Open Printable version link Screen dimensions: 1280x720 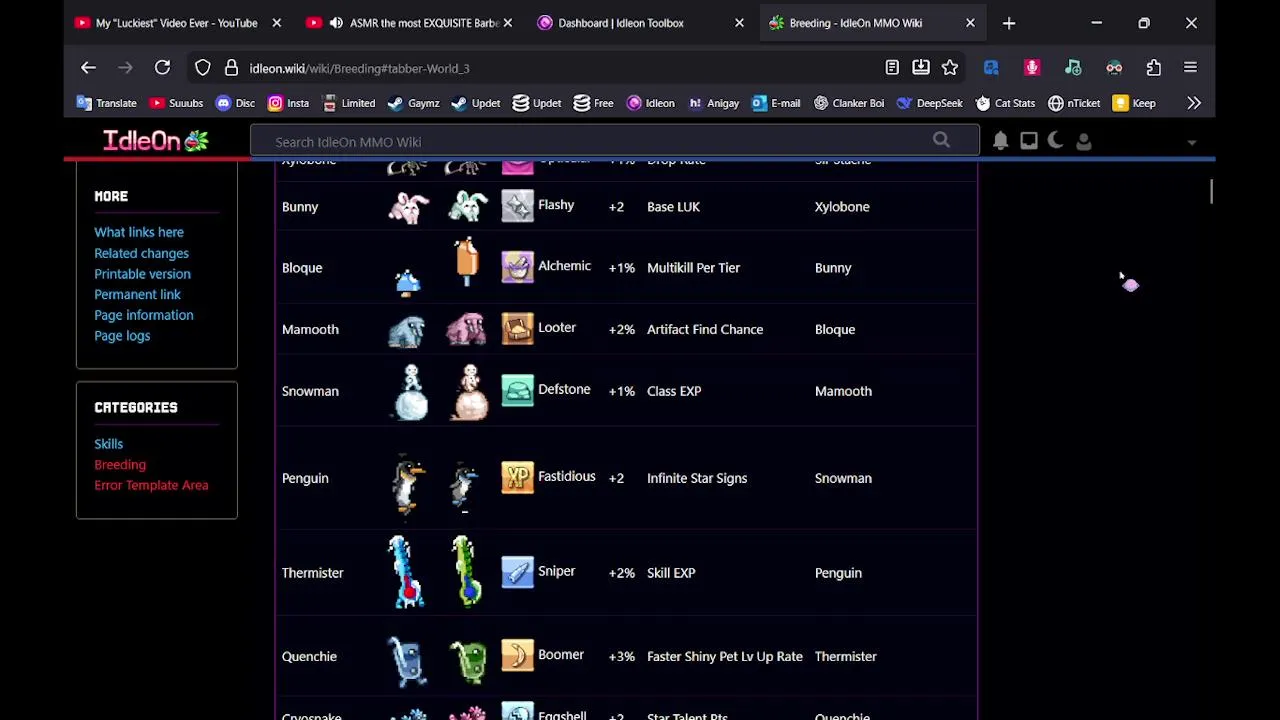pos(142,274)
